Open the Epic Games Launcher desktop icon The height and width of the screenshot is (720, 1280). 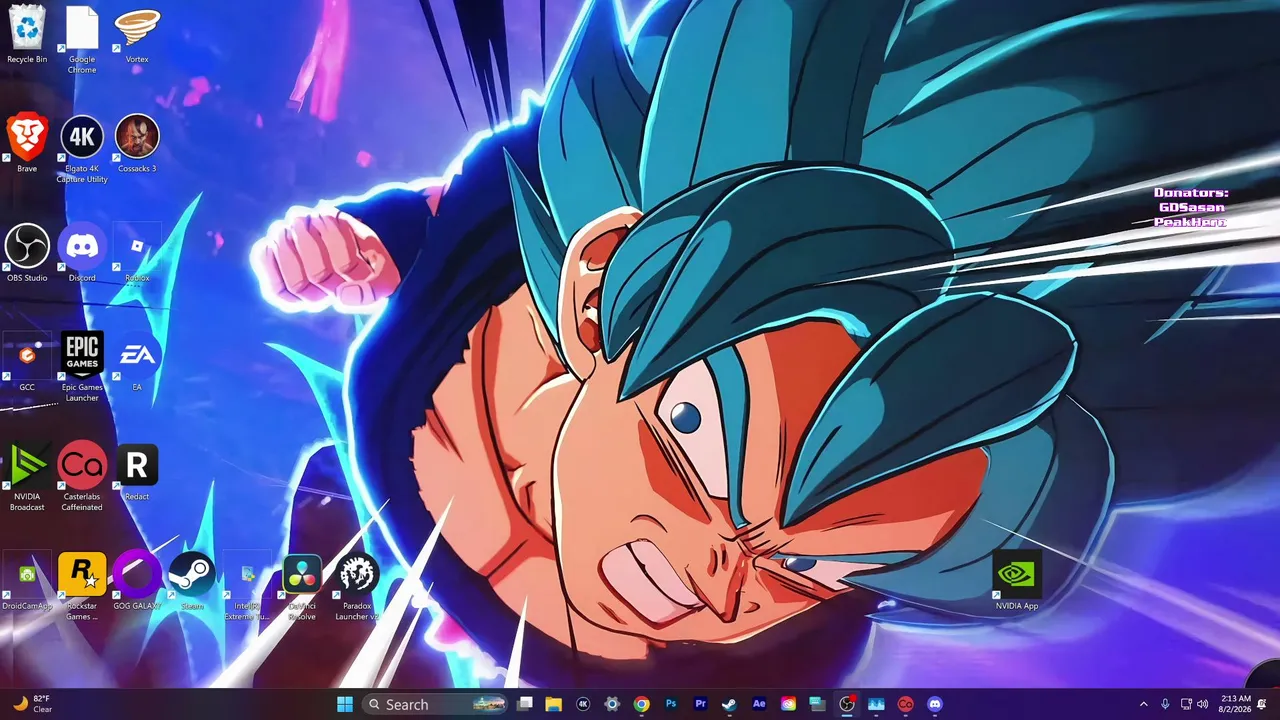tap(82, 367)
